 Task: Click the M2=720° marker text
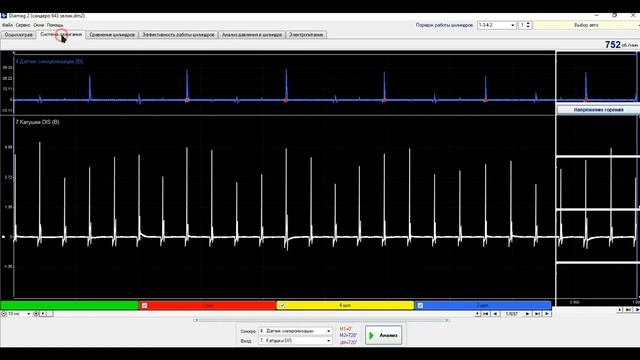click(x=348, y=336)
